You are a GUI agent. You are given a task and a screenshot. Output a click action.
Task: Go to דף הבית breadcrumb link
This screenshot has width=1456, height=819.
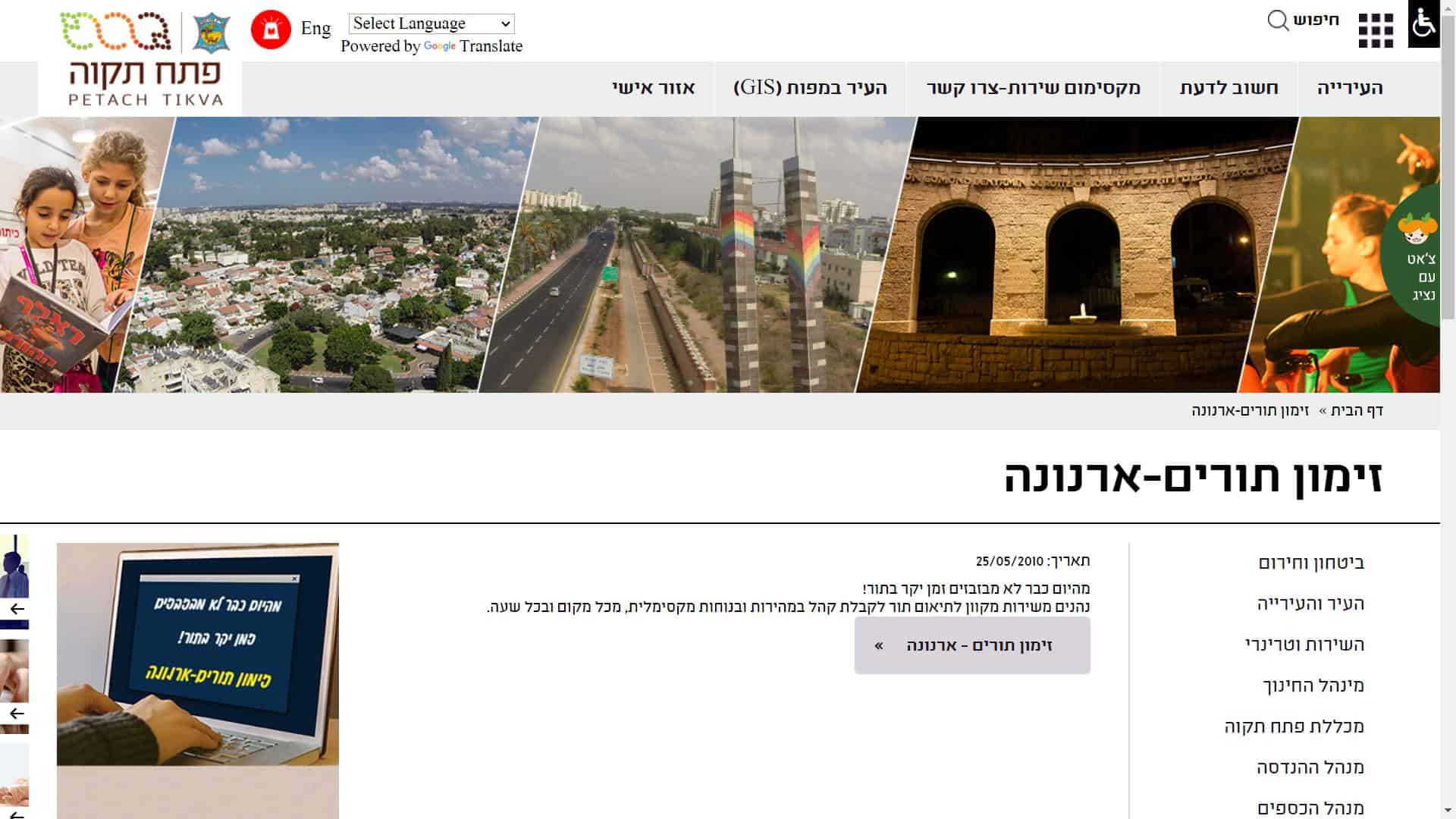(1357, 410)
